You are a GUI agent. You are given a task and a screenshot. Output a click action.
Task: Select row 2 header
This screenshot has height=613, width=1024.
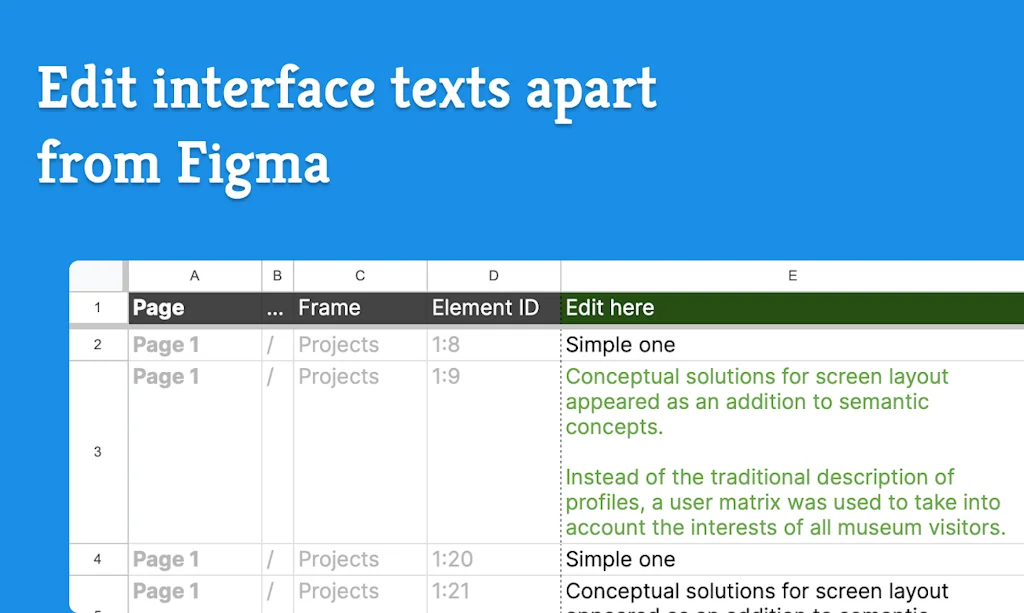click(x=97, y=345)
